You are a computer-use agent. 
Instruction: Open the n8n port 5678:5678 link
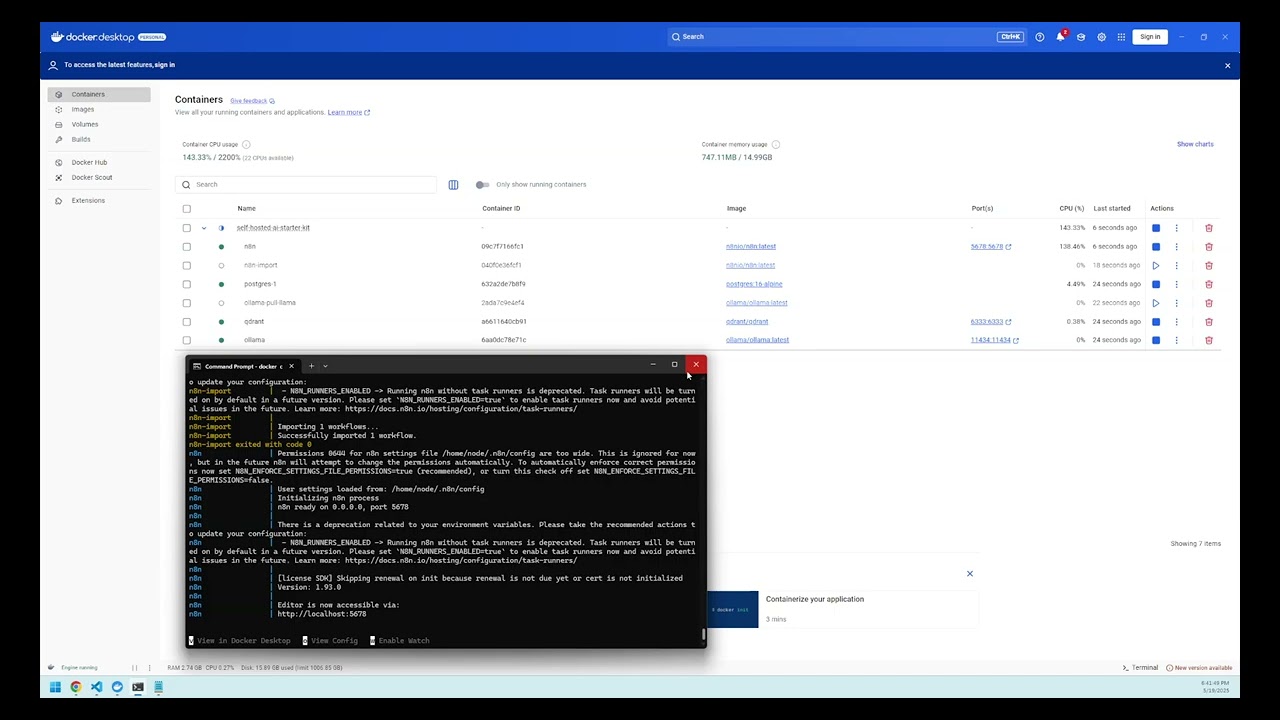[991, 246]
